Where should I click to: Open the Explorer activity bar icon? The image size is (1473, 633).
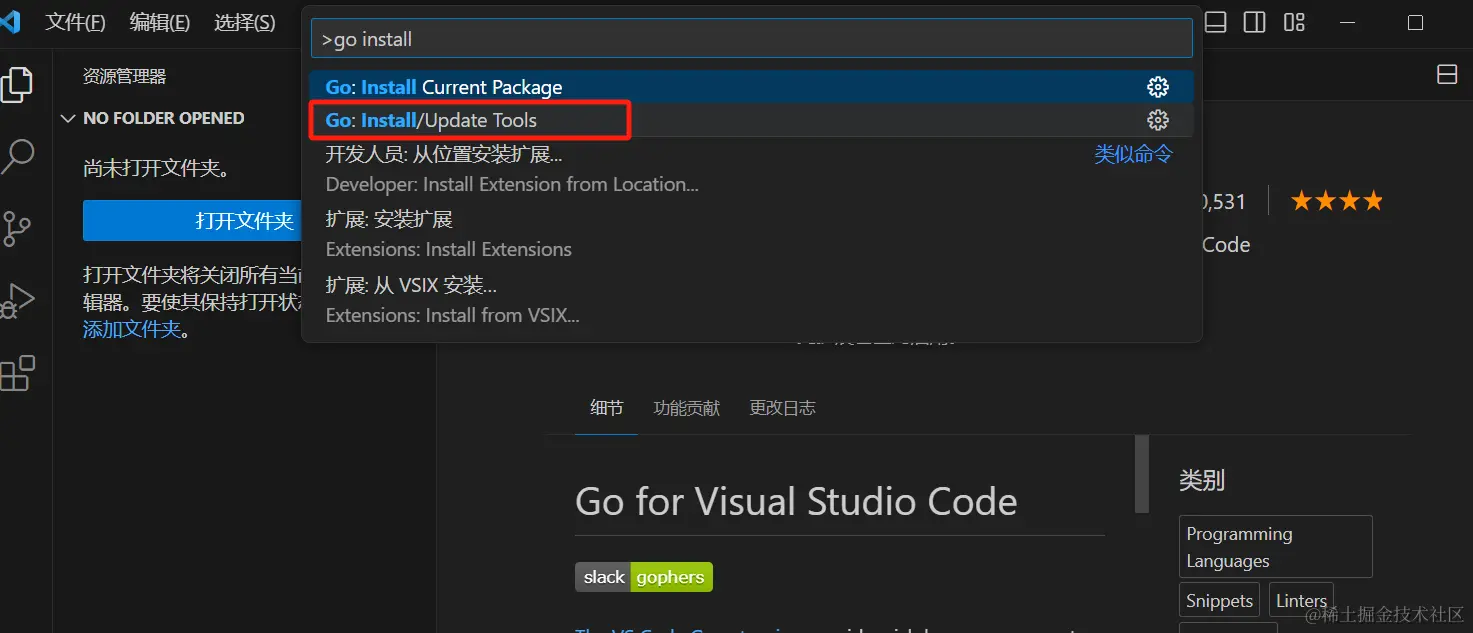click(17, 85)
